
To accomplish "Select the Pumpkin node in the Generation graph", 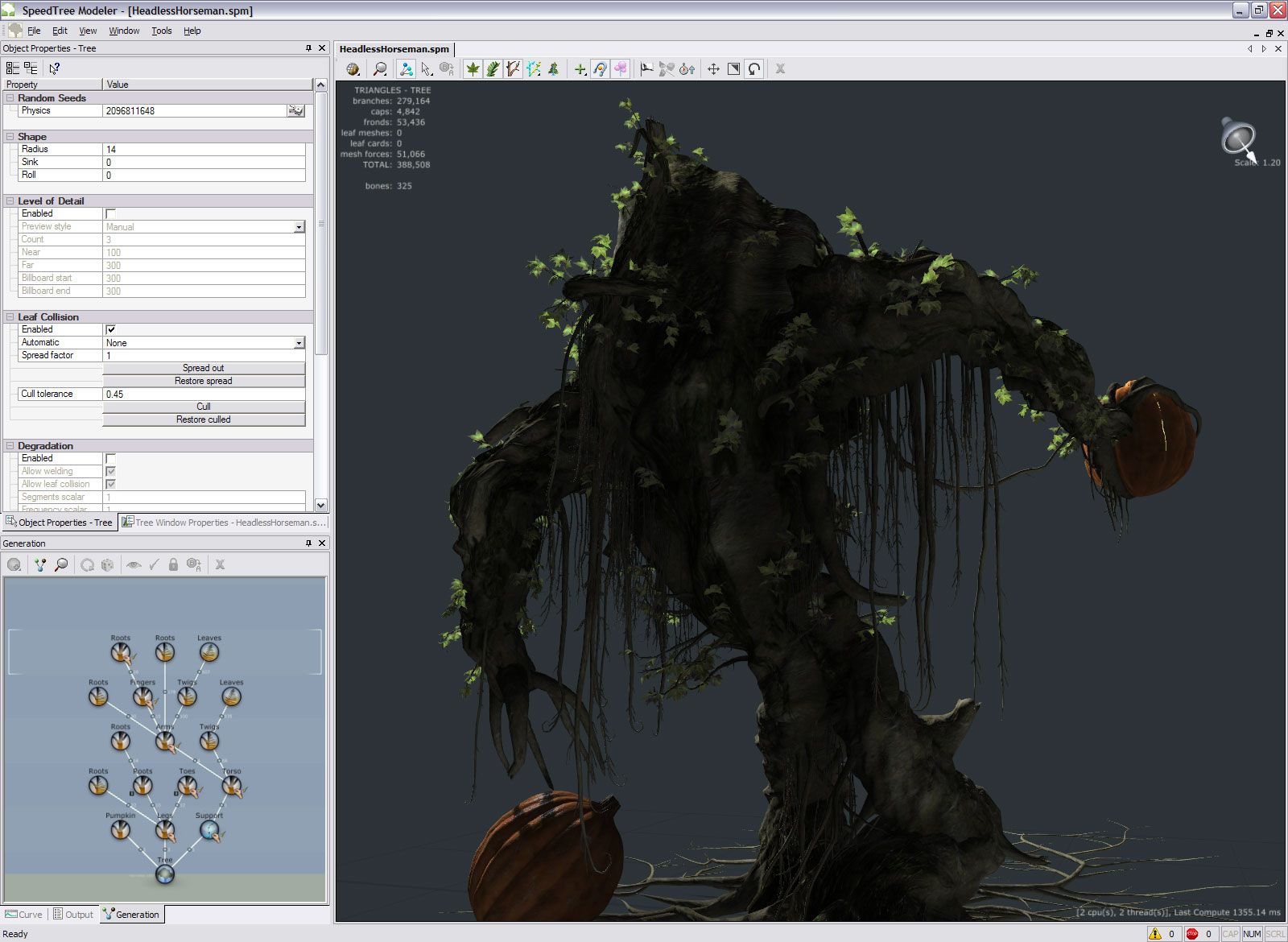I will point(119,831).
